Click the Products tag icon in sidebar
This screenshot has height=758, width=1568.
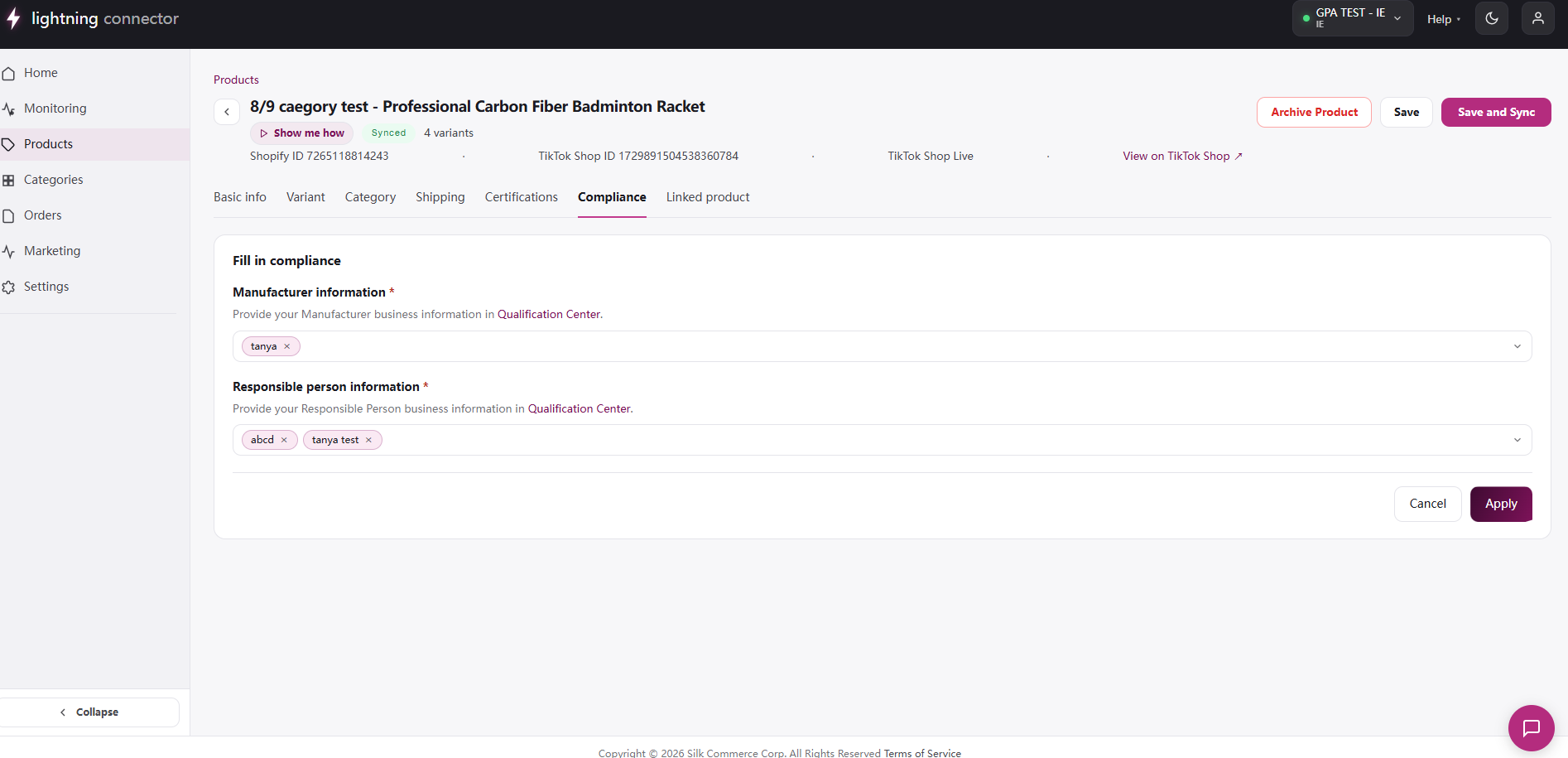coord(8,144)
